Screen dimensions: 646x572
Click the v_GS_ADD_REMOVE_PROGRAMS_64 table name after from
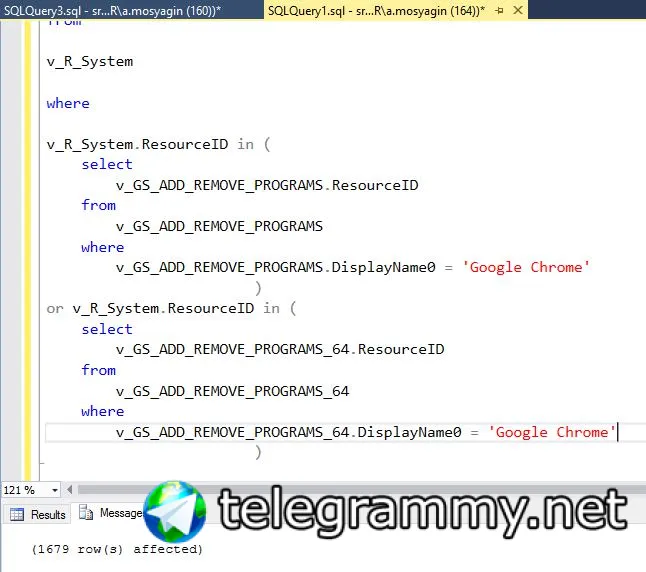pos(233,391)
